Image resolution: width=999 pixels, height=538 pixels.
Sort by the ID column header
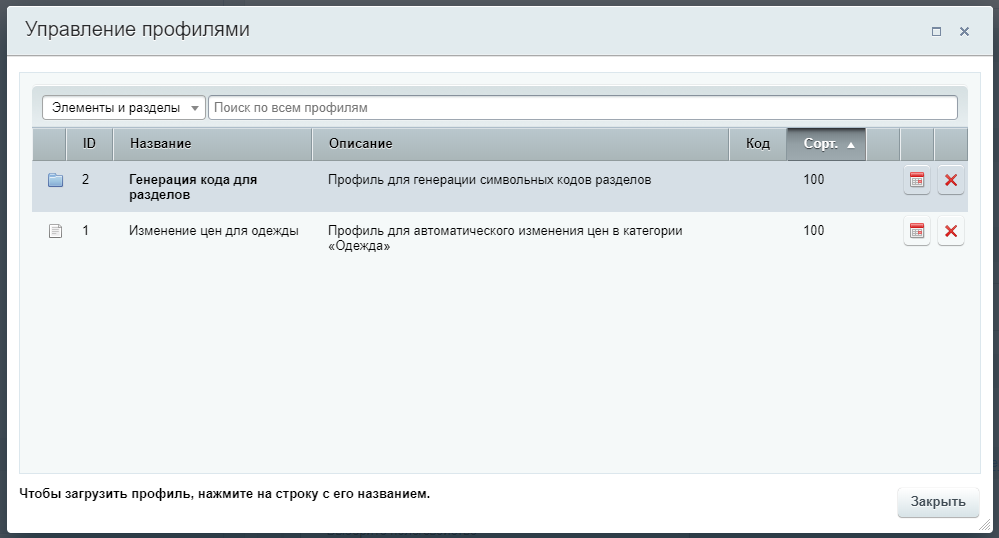pos(89,144)
